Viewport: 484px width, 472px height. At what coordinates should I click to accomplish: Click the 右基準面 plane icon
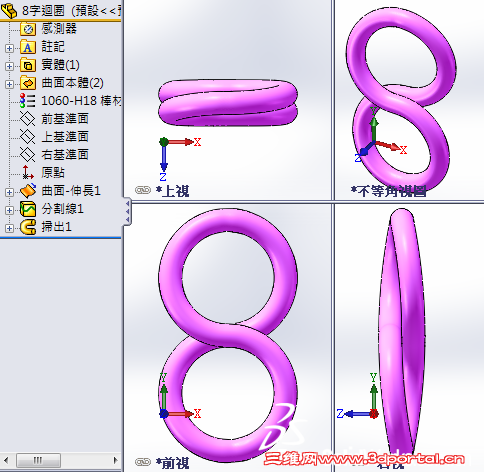point(28,155)
